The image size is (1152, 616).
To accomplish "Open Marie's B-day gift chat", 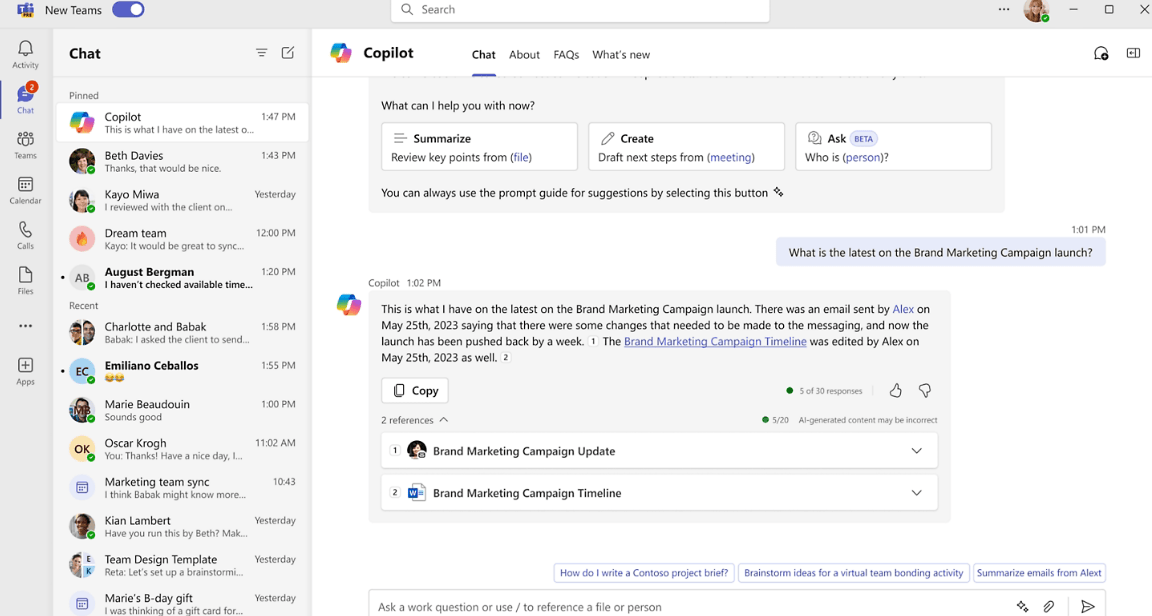I will pyautogui.click(x=182, y=603).
